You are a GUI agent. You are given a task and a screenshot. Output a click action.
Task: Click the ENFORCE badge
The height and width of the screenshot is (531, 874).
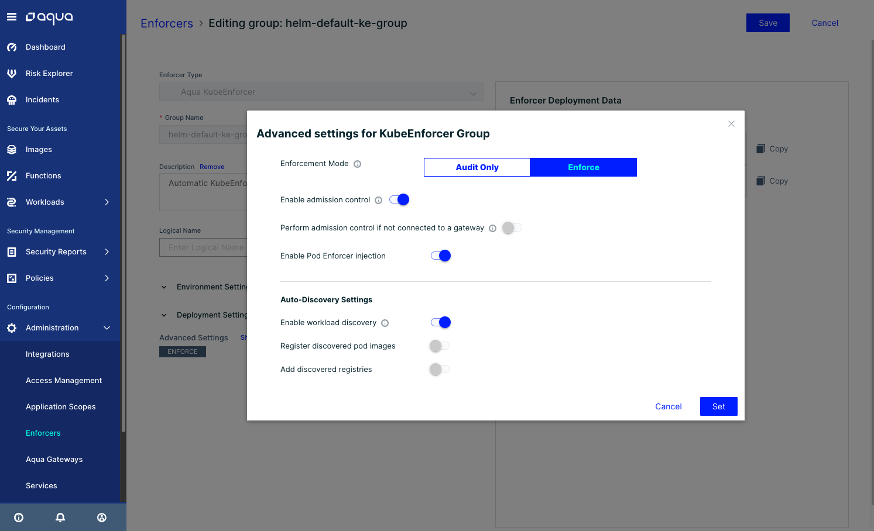tap(182, 352)
